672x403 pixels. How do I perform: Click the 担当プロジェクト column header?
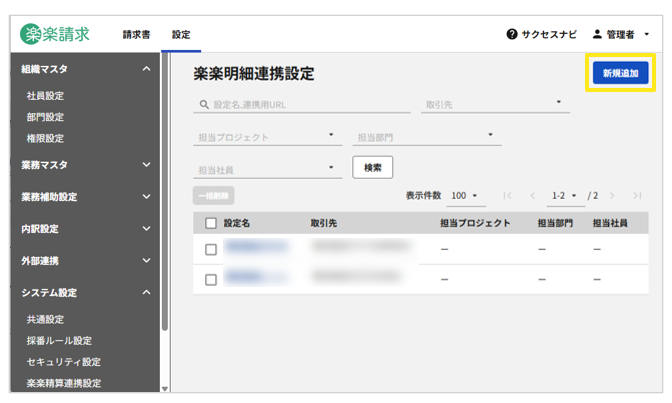pyautogui.click(x=475, y=223)
